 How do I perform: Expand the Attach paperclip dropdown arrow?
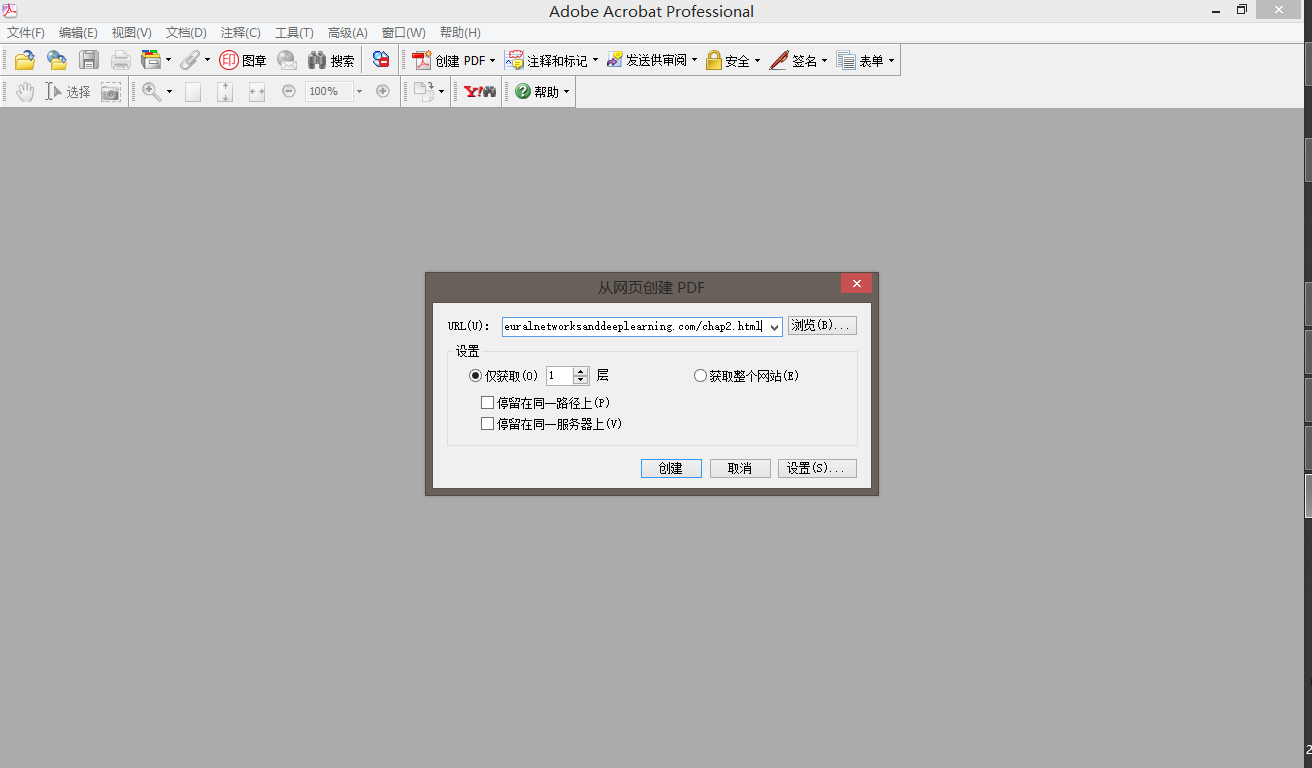pyautogui.click(x=207, y=60)
